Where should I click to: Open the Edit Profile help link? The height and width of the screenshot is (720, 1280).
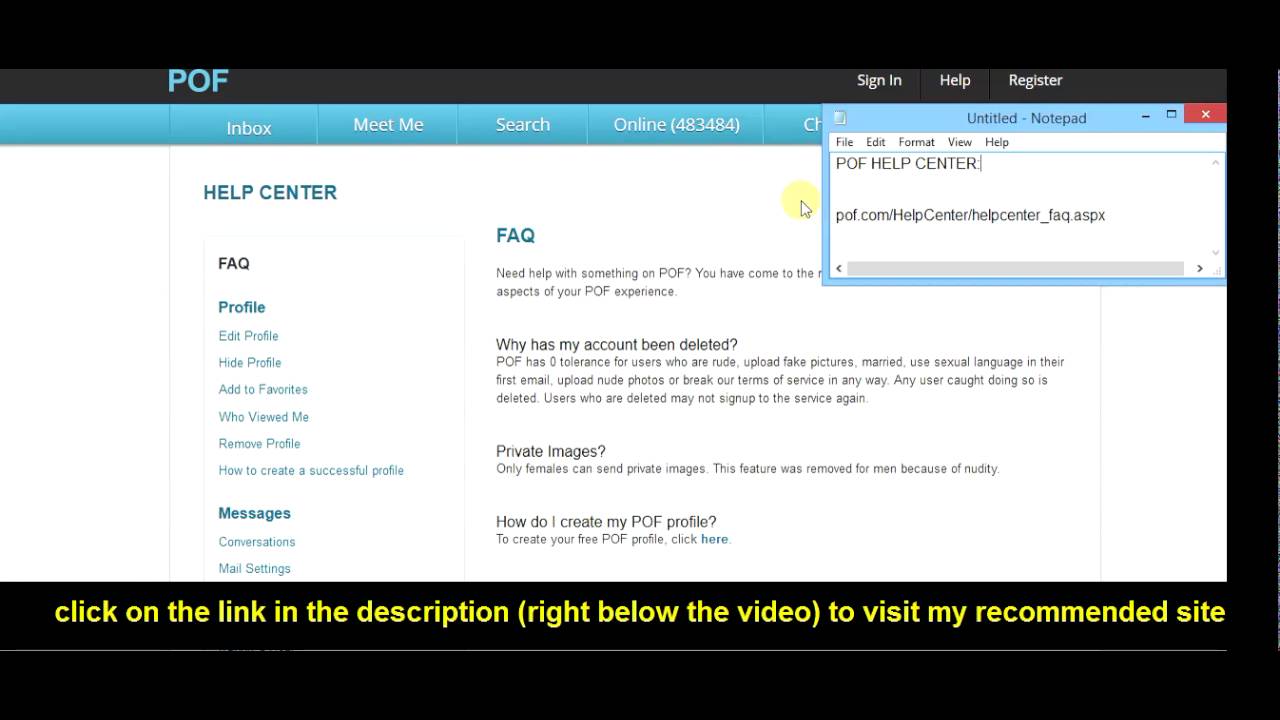pyautogui.click(x=249, y=336)
